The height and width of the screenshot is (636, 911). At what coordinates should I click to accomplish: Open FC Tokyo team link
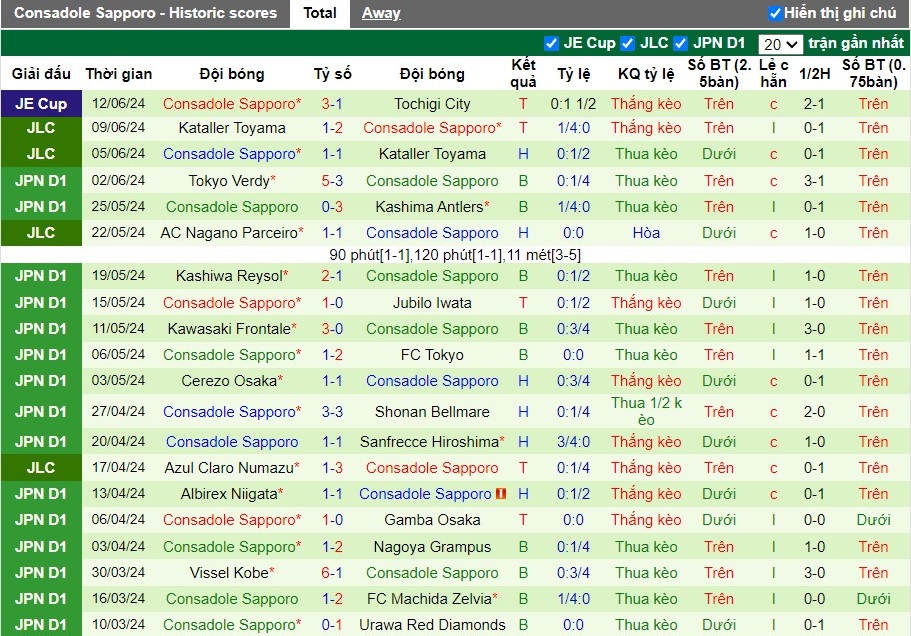click(432, 355)
